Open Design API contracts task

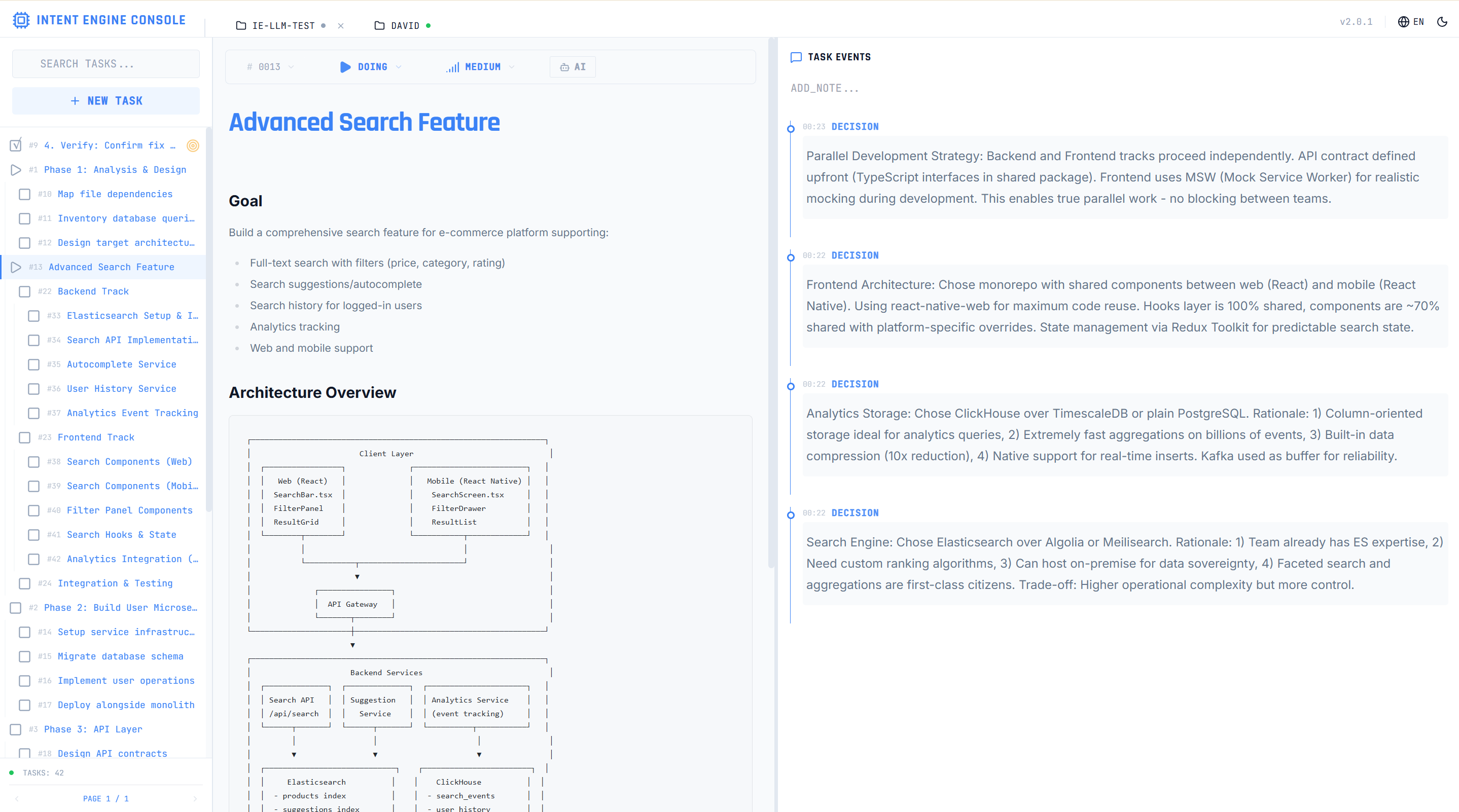tap(112, 754)
